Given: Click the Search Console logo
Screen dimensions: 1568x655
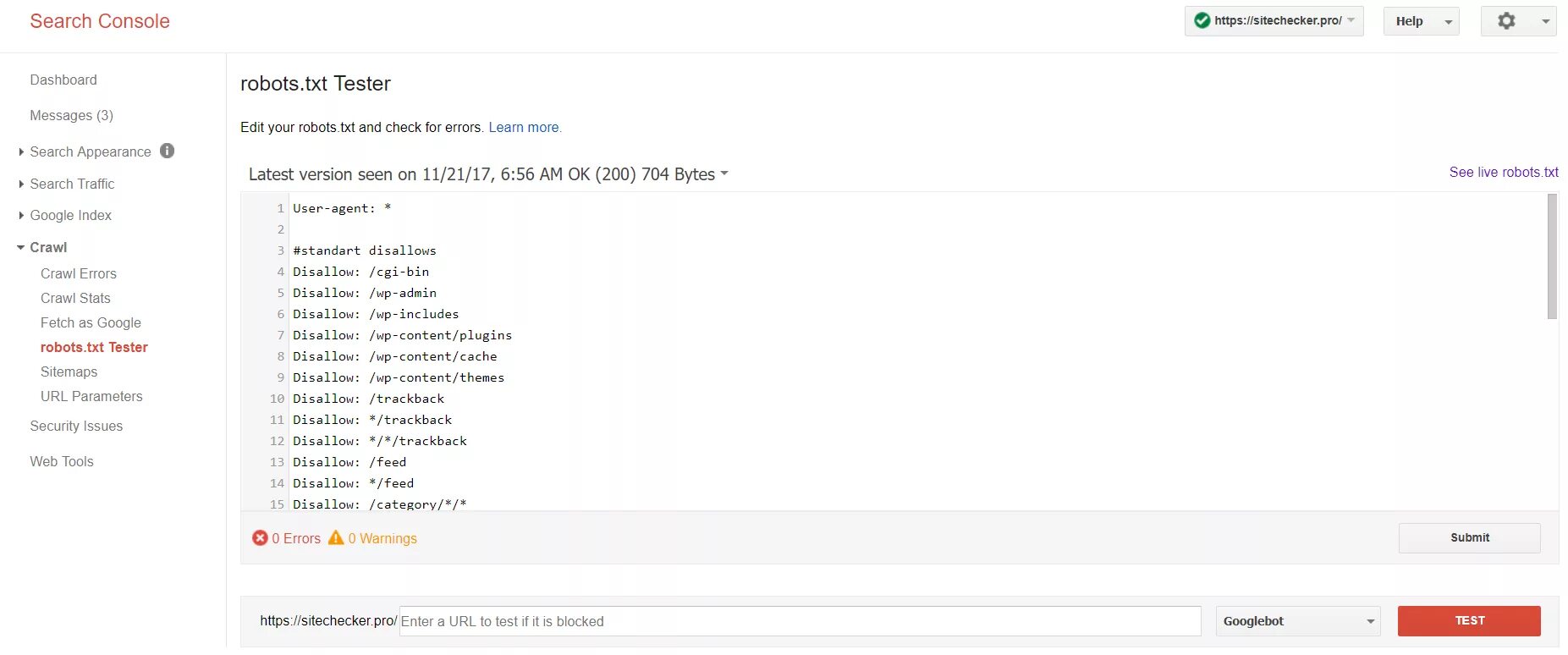Looking at the screenshot, I should pos(100,21).
